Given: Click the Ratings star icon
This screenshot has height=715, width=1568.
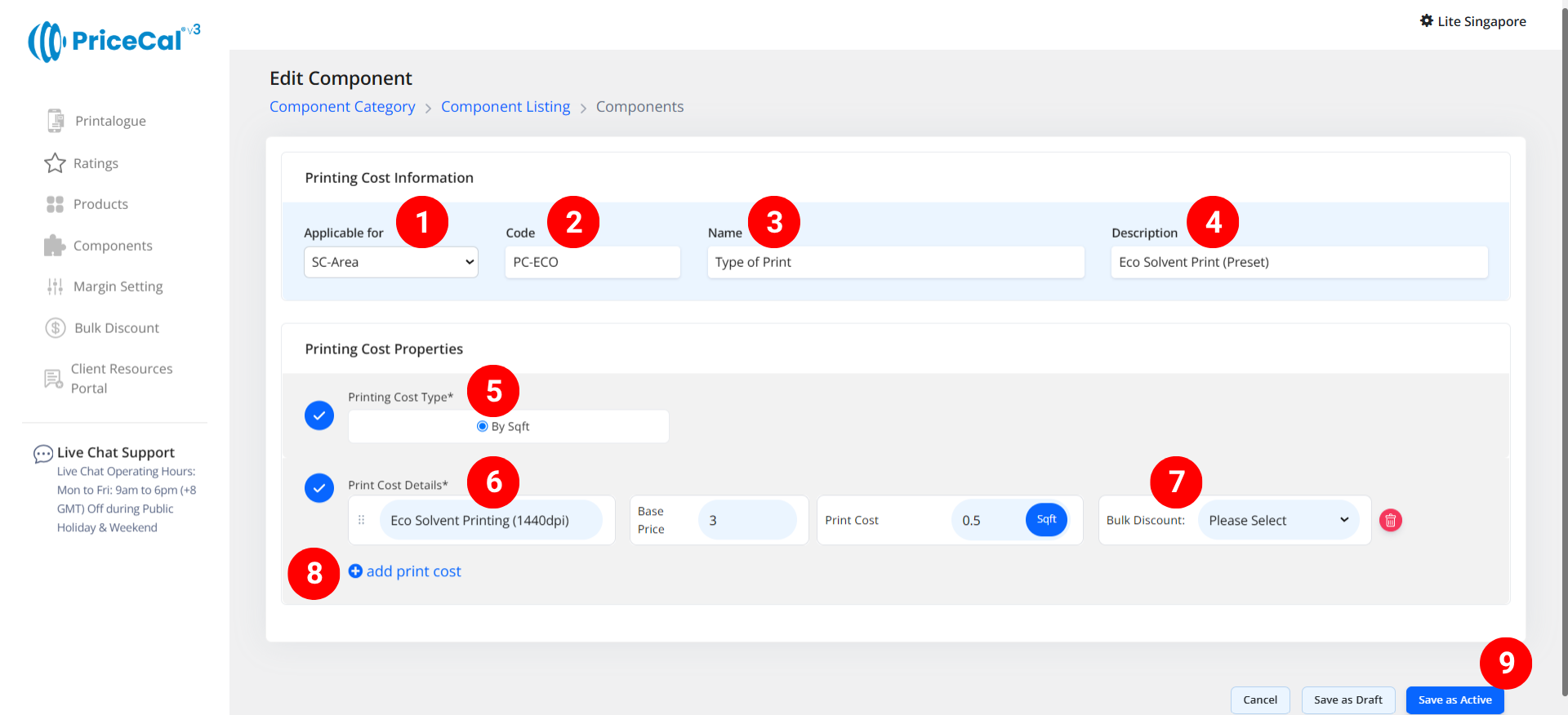Looking at the screenshot, I should (x=55, y=163).
